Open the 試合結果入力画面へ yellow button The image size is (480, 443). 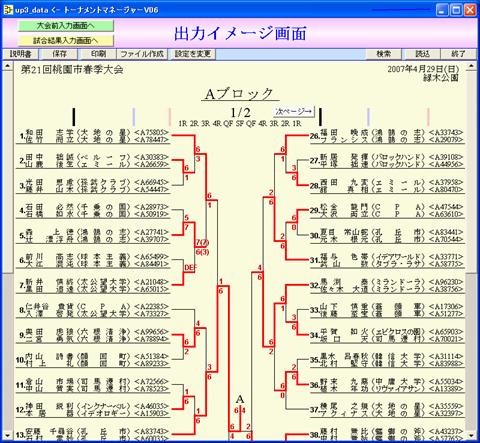66,41
